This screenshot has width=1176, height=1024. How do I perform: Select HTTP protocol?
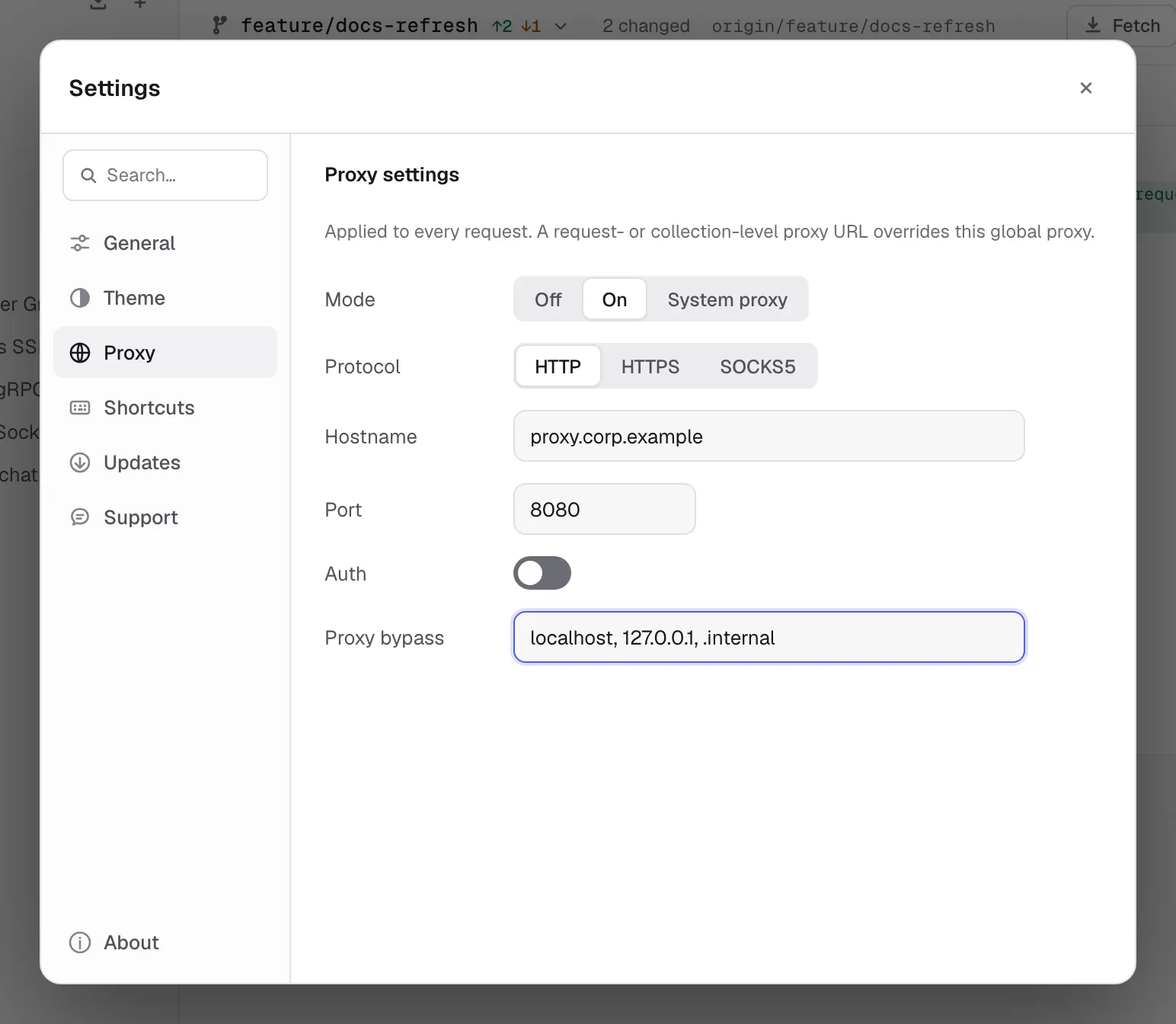coord(558,366)
